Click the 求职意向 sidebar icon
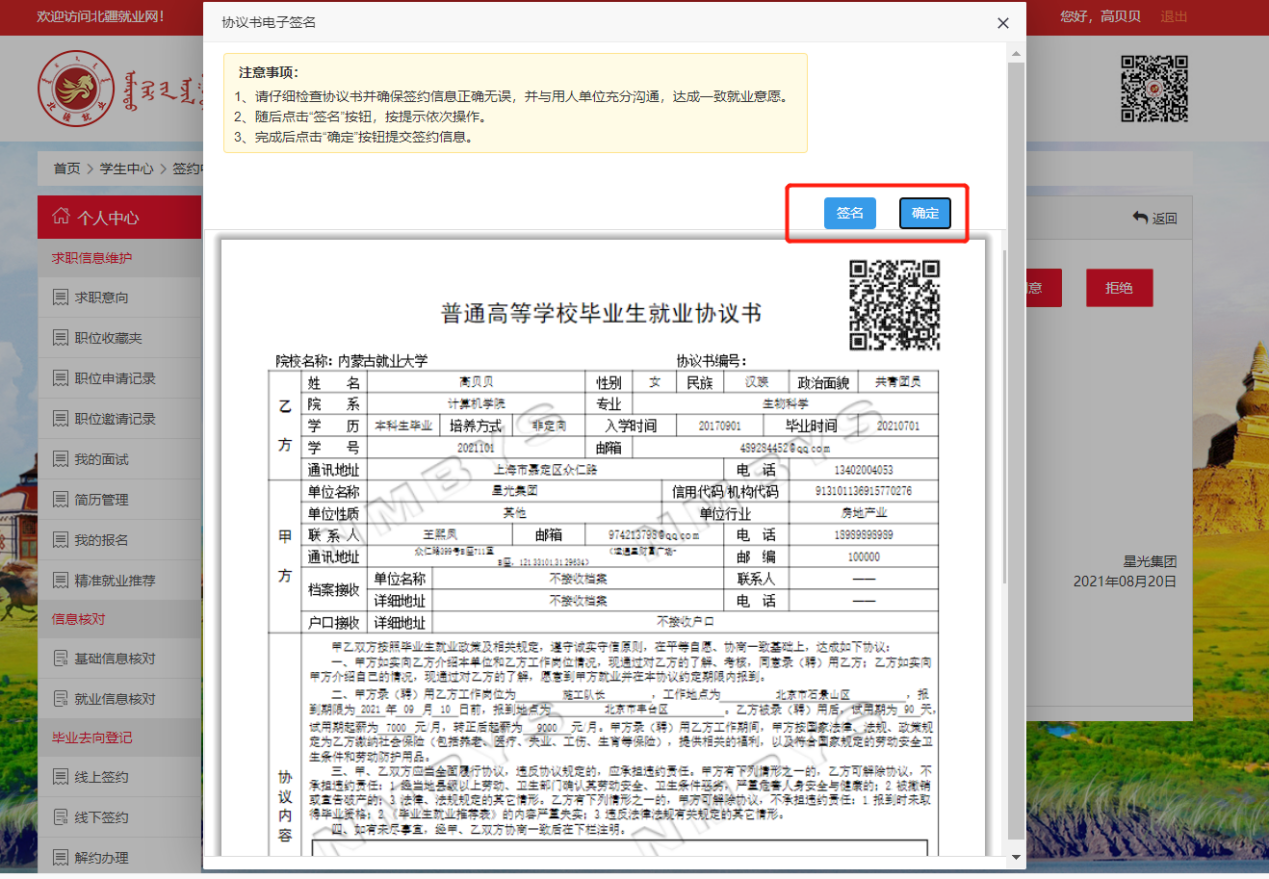This screenshot has height=879, width=1269. [60, 298]
